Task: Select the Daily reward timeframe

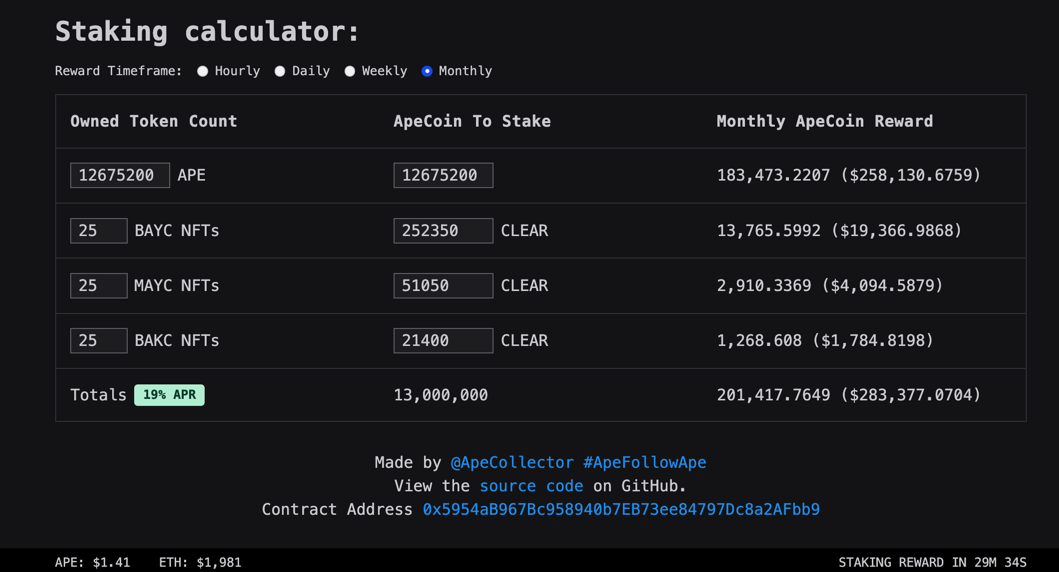Action: [x=280, y=71]
